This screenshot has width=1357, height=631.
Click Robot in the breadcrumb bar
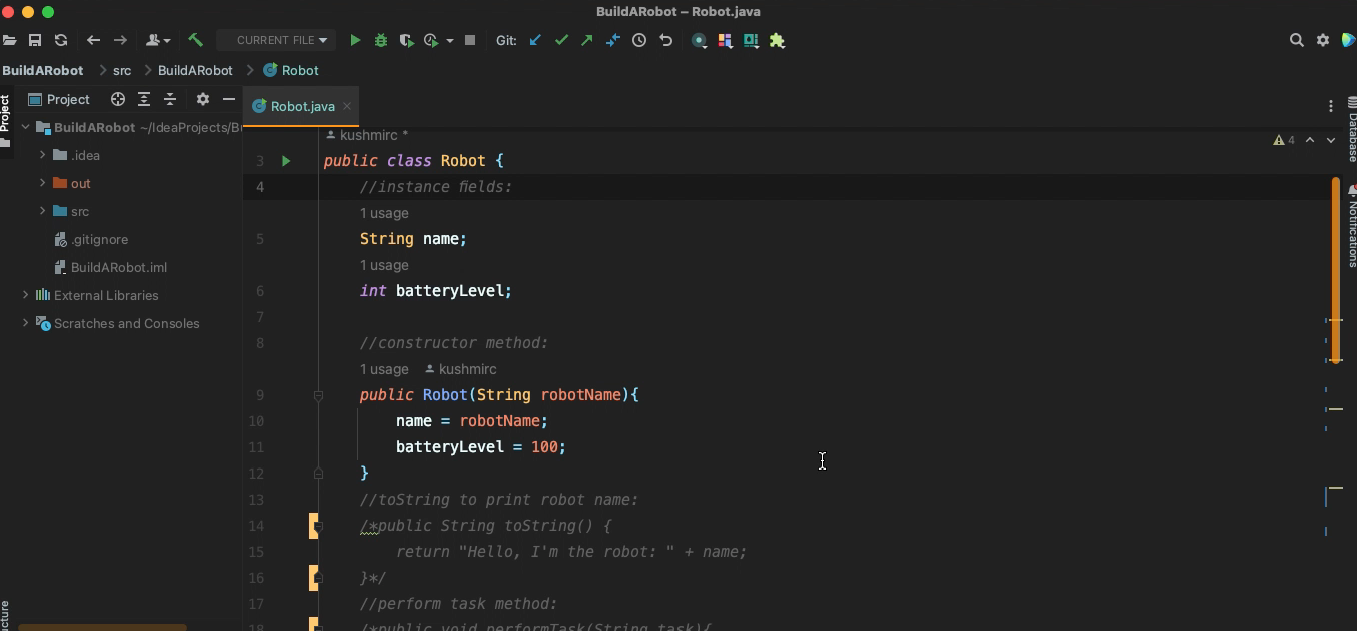pyautogui.click(x=297, y=71)
